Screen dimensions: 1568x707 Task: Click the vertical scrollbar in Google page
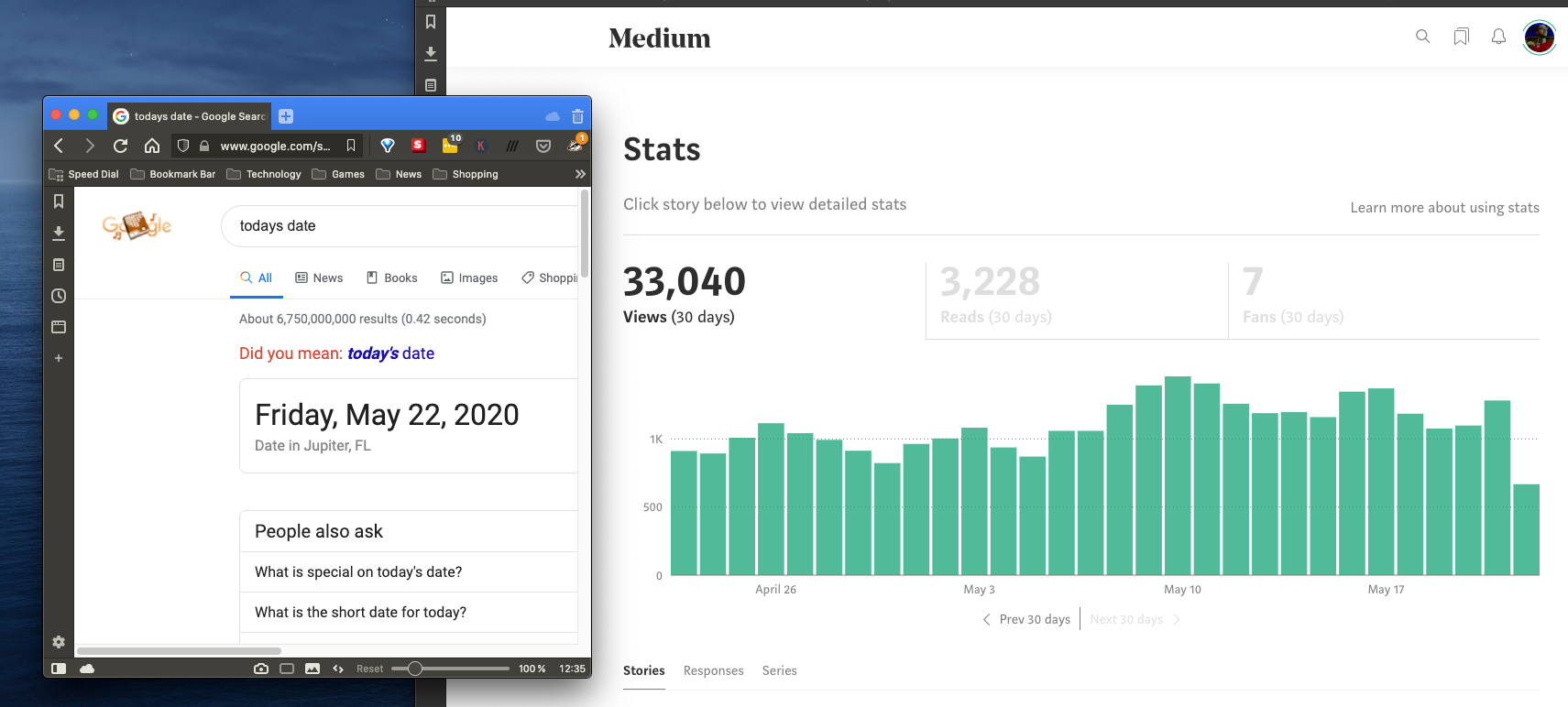[x=585, y=234]
